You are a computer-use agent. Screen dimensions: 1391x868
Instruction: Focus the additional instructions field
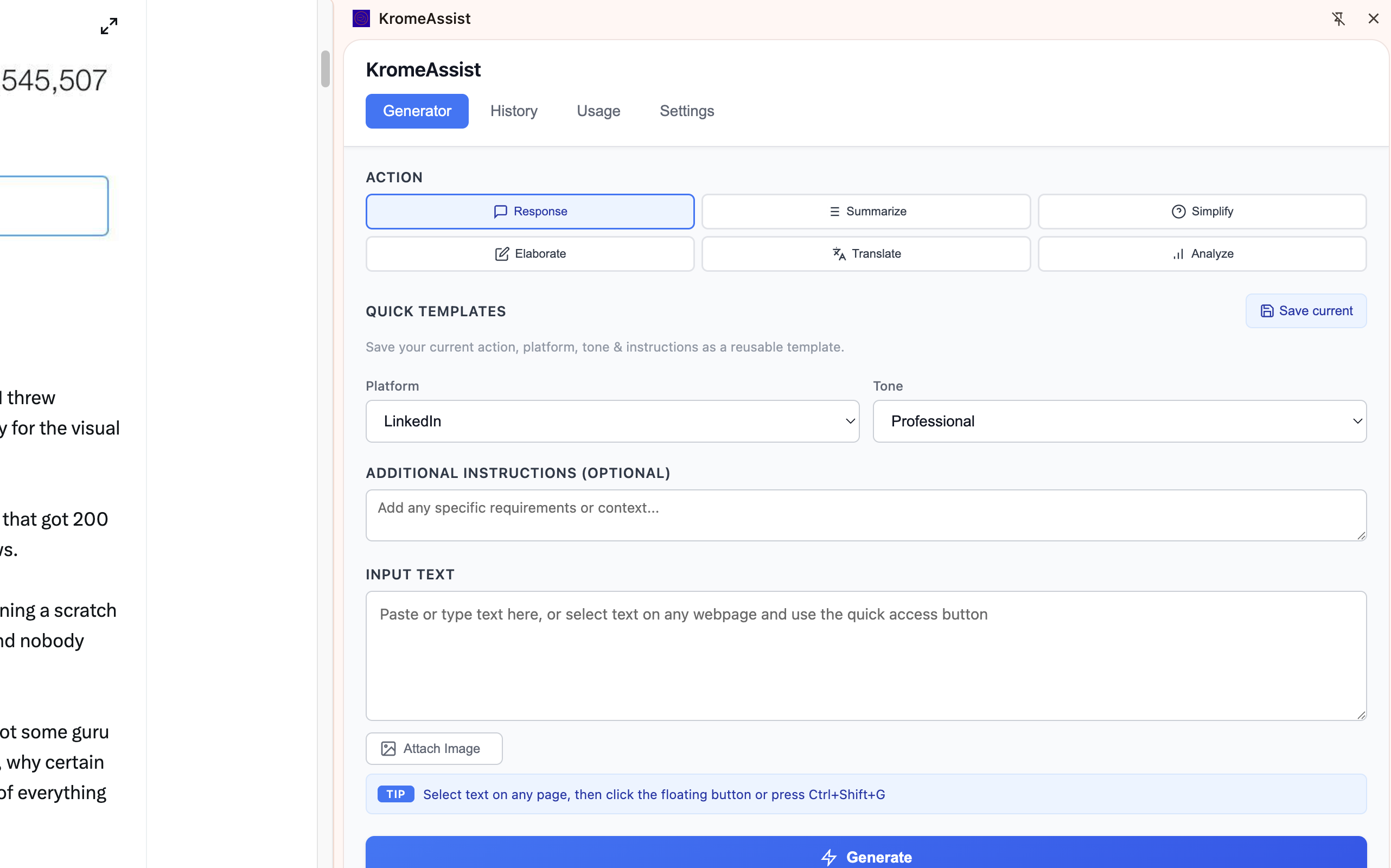866,515
